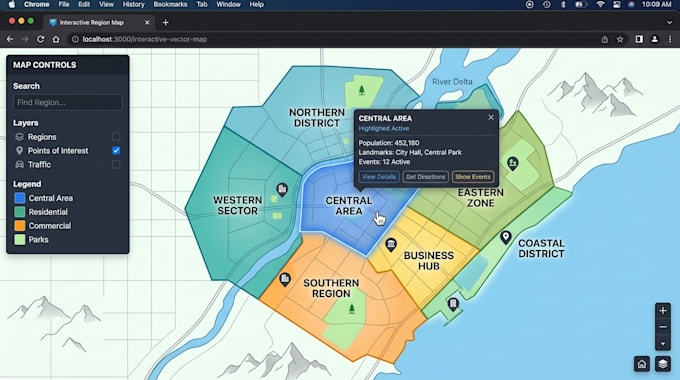Click the Coastal District location pin
This screenshot has width=680, height=380.
pyautogui.click(x=505, y=237)
